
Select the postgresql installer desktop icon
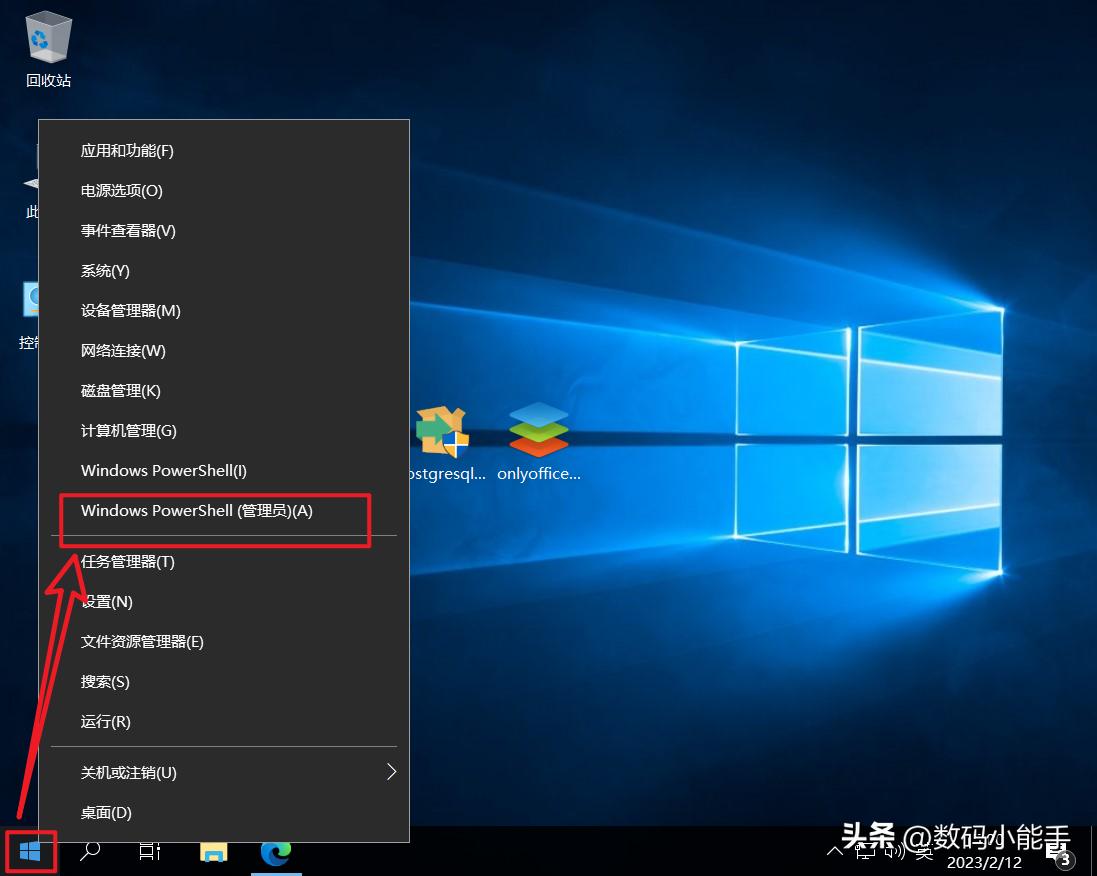(444, 444)
